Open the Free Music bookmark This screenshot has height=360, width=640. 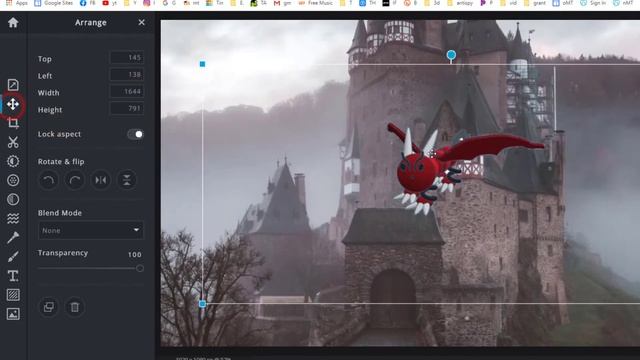tap(316, 3)
